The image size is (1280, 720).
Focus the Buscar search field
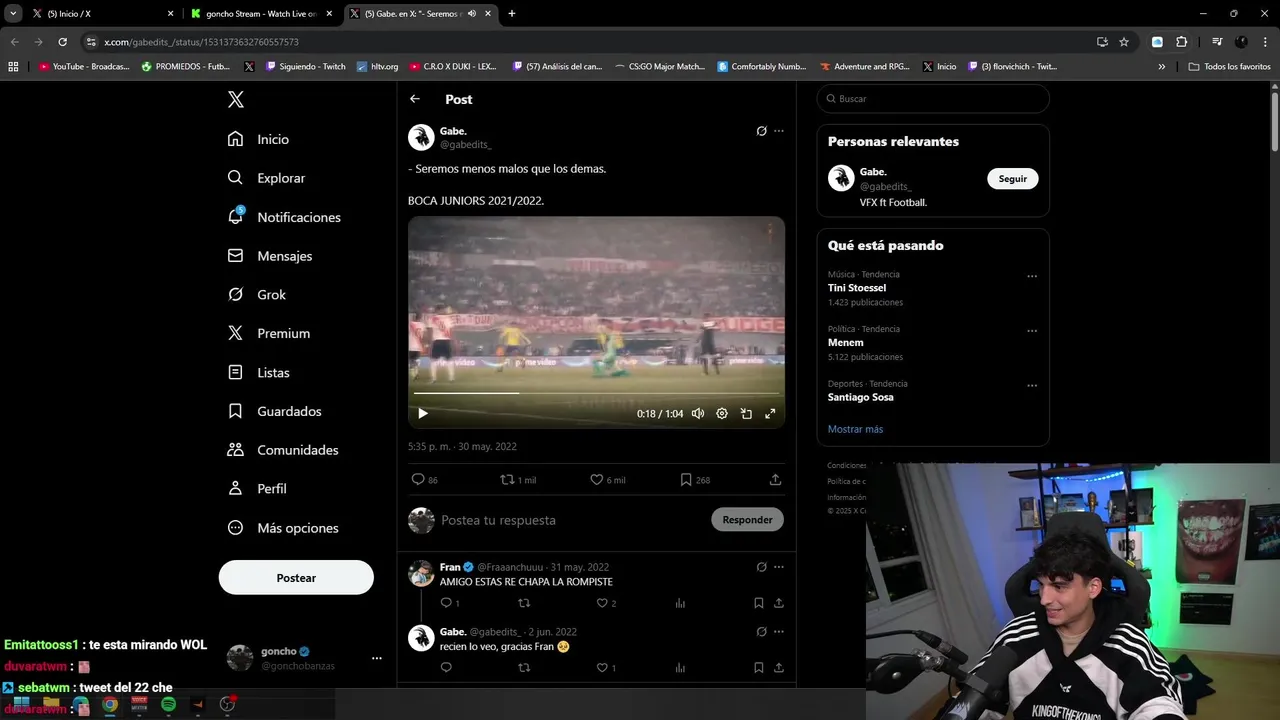933,99
